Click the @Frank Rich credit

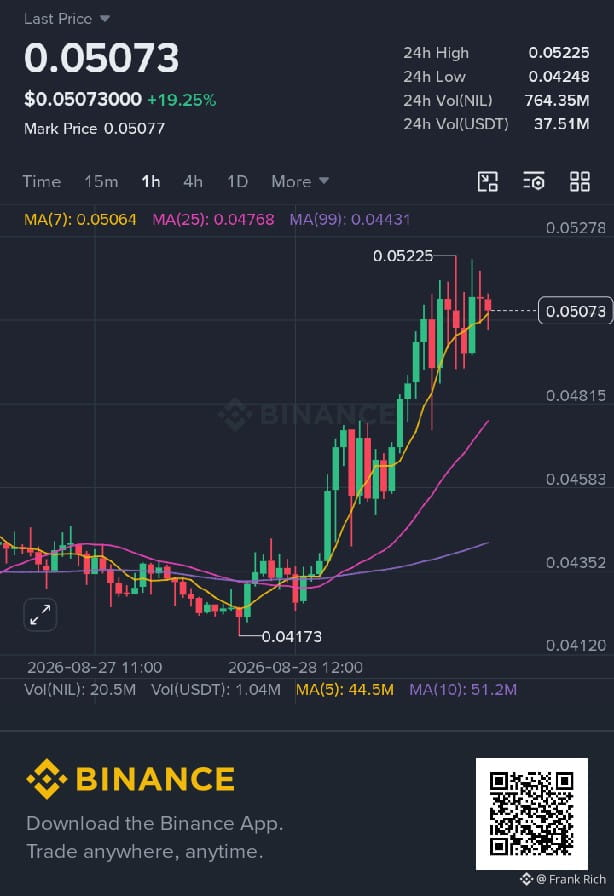(563, 879)
